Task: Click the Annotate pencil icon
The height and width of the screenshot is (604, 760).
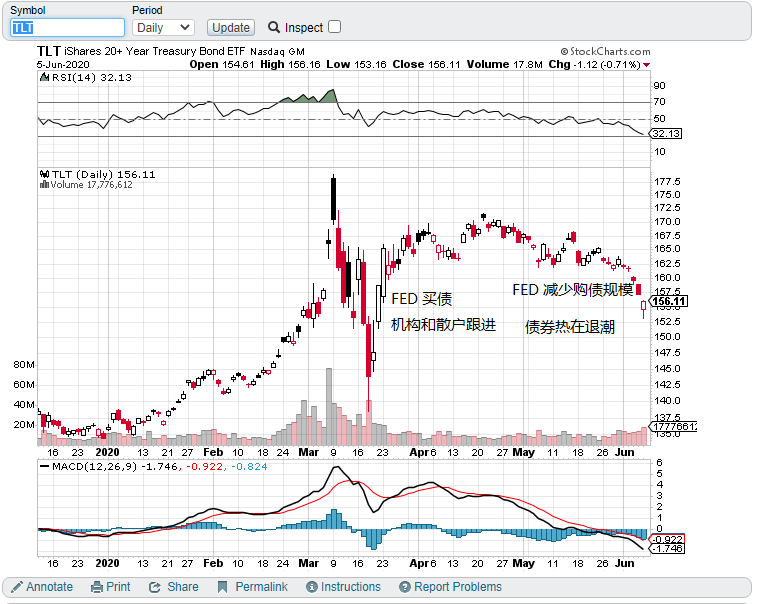Action: tap(16, 587)
